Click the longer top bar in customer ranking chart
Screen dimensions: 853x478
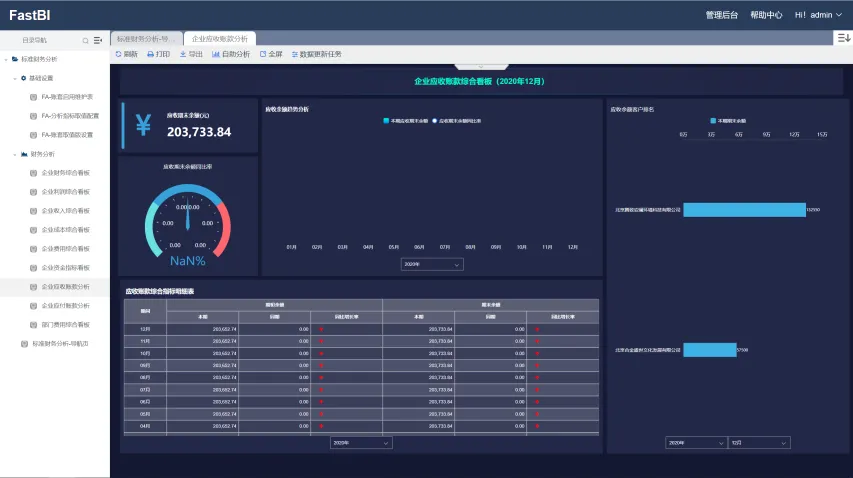[744, 210]
